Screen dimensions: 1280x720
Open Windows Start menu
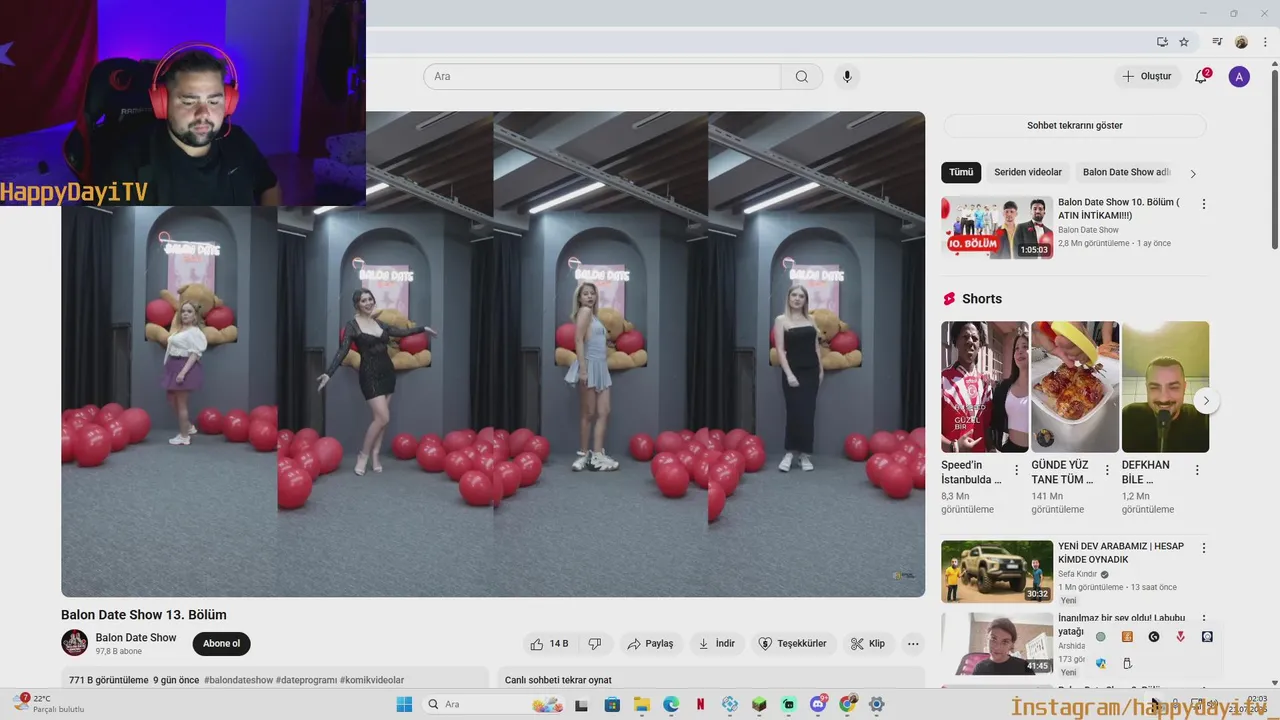(x=404, y=704)
